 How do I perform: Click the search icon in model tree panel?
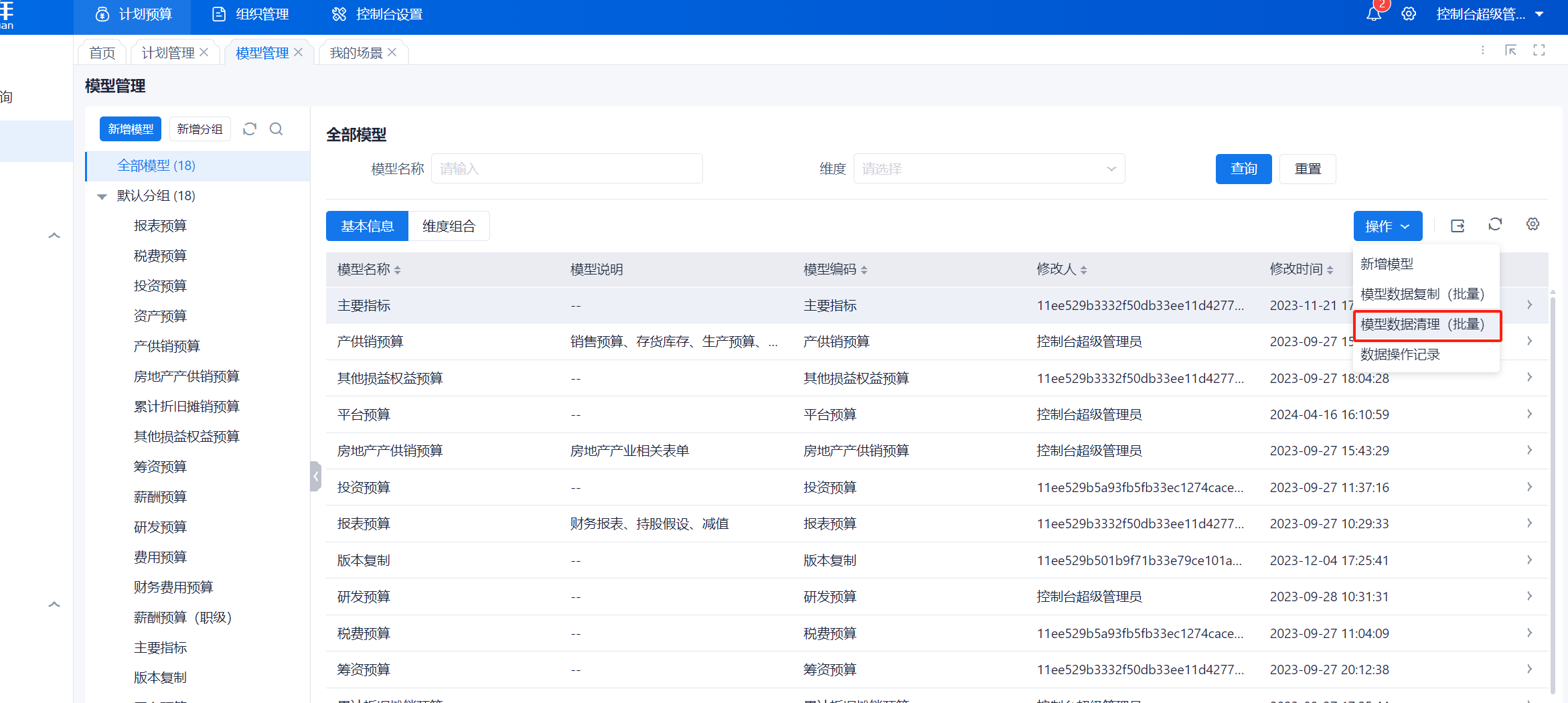[x=276, y=129]
